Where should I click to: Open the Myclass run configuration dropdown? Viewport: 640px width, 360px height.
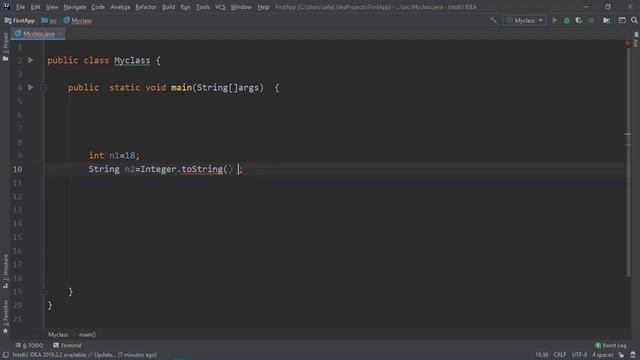[x=524, y=20]
